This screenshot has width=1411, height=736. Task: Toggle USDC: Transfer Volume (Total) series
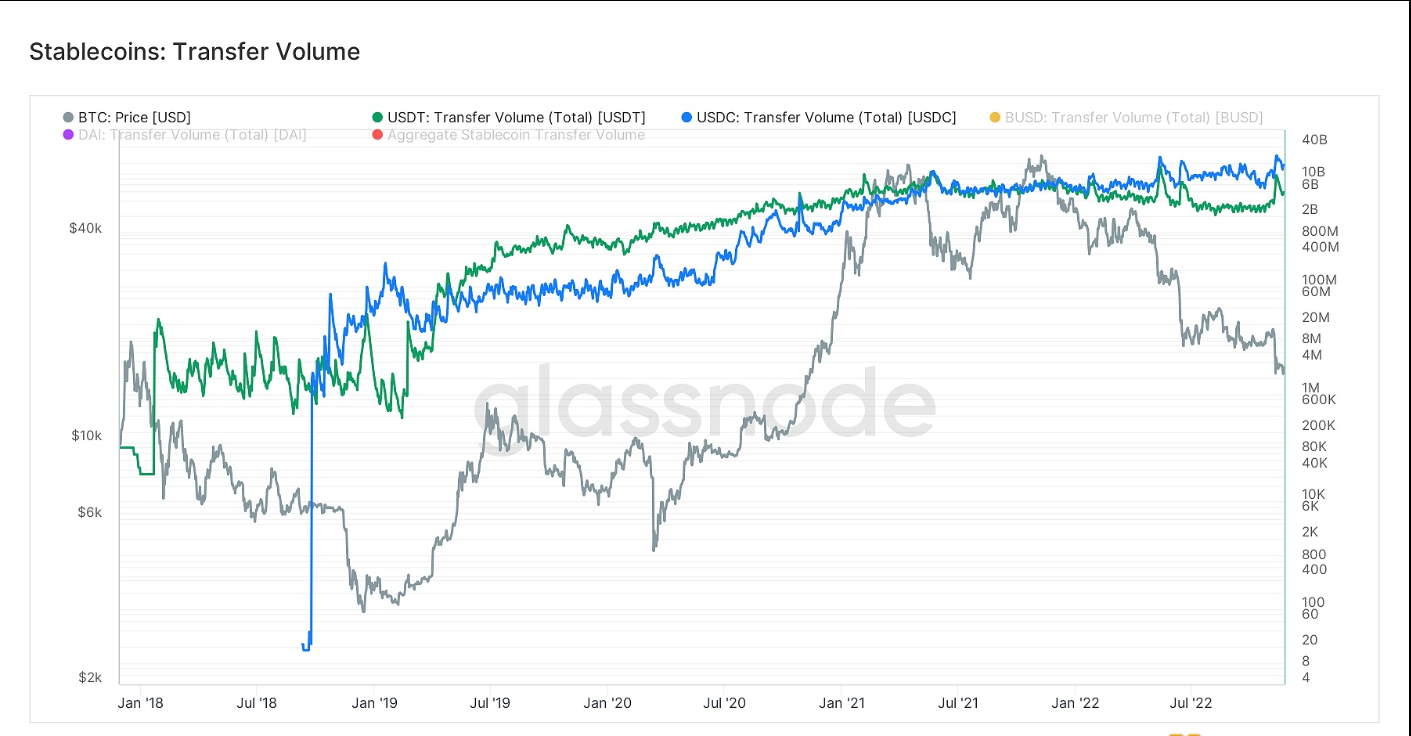coord(826,118)
